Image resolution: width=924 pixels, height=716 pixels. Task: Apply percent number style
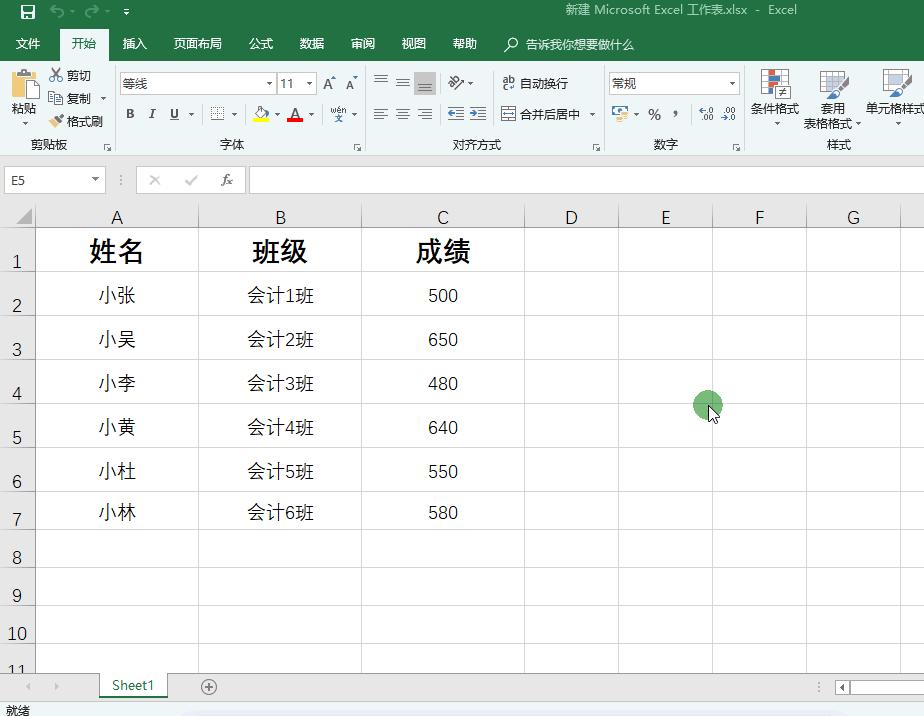coord(655,114)
